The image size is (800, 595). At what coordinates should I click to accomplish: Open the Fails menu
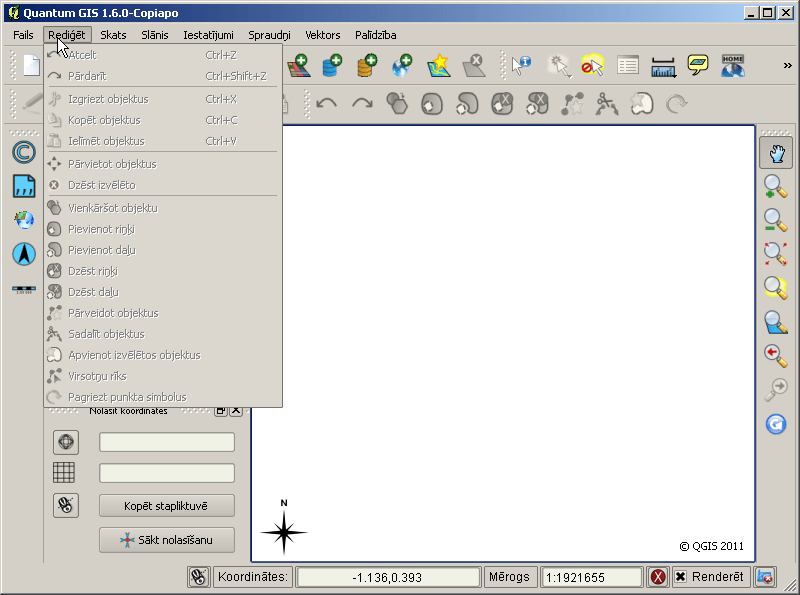coord(23,35)
